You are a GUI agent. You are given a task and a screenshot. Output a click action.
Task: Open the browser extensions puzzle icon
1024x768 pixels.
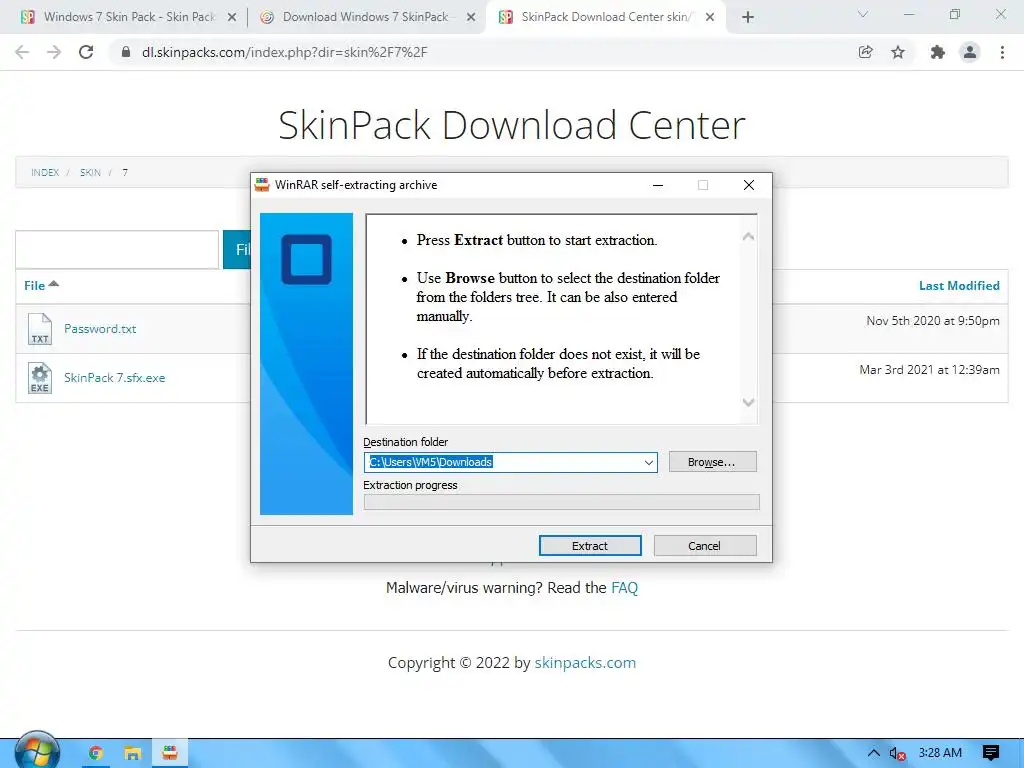pos(938,52)
